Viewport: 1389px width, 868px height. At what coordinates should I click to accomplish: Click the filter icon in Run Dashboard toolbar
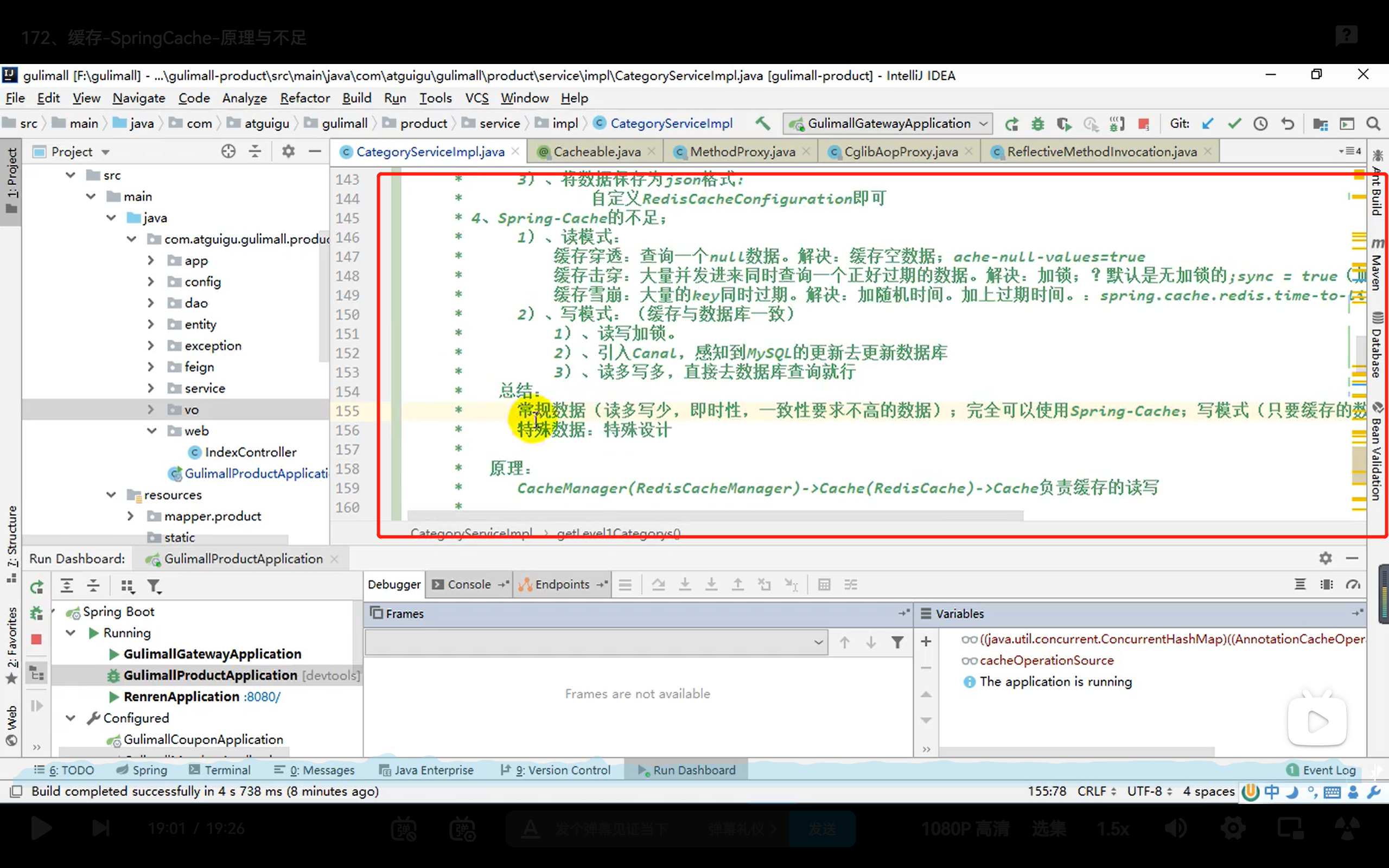tap(153, 586)
